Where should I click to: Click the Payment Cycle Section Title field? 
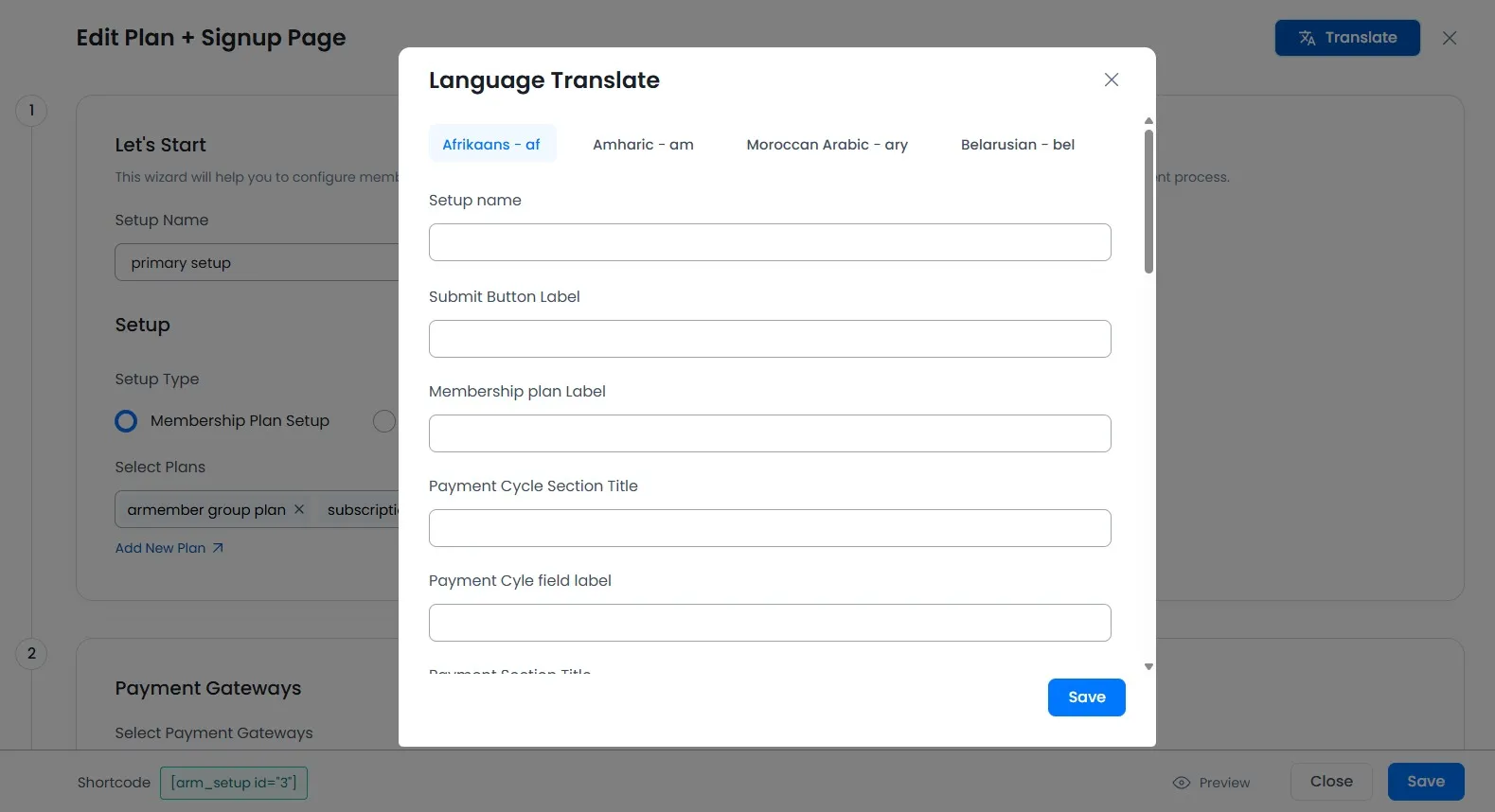[x=770, y=528]
